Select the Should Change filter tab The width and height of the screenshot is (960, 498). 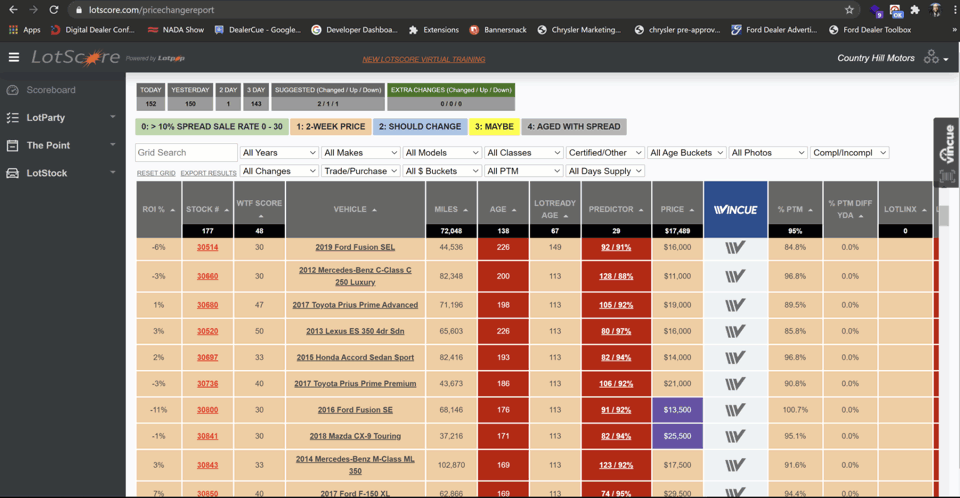(x=420, y=127)
